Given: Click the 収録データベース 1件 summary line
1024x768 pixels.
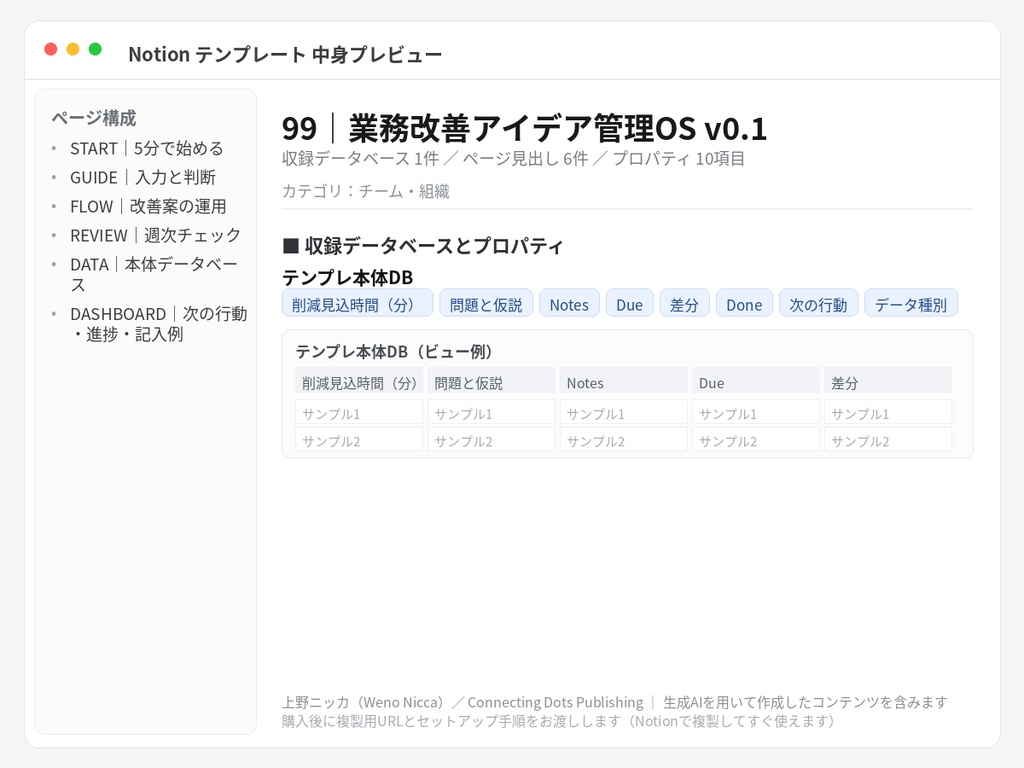Looking at the screenshot, I should 513,159.
